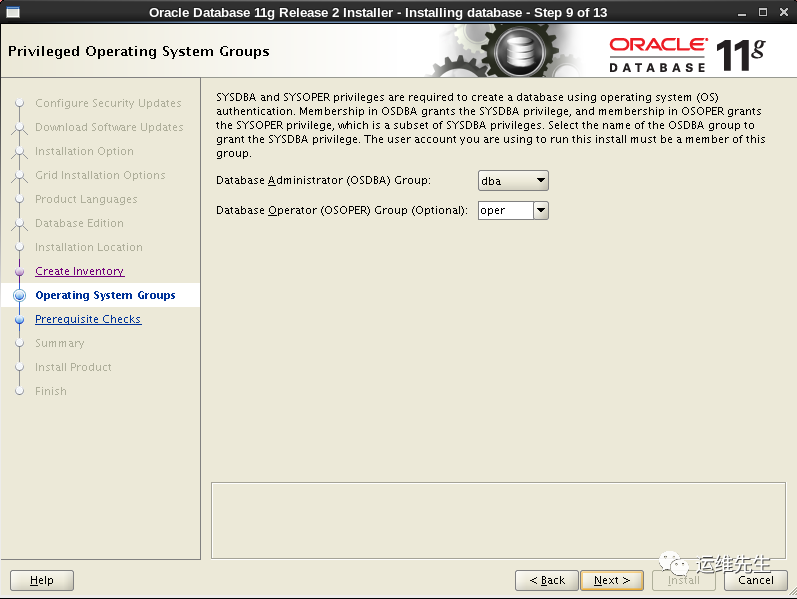Click the step bullet beside Prerequisite Checks
Screen dimensions: 797x599
pyautogui.click(x=19, y=320)
